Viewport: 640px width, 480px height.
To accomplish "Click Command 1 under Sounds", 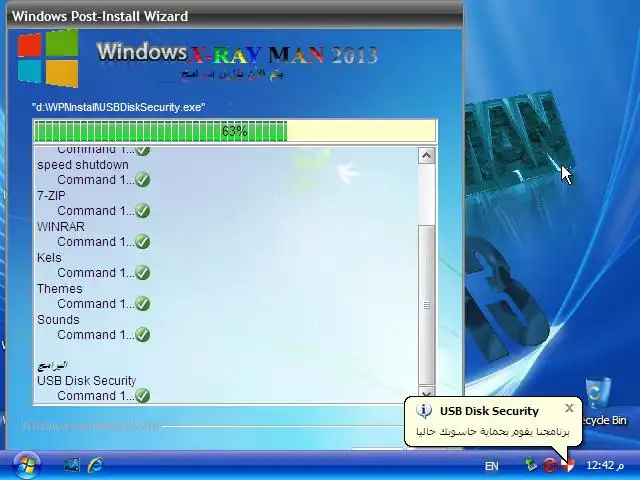I will click(x=96, y=335).
